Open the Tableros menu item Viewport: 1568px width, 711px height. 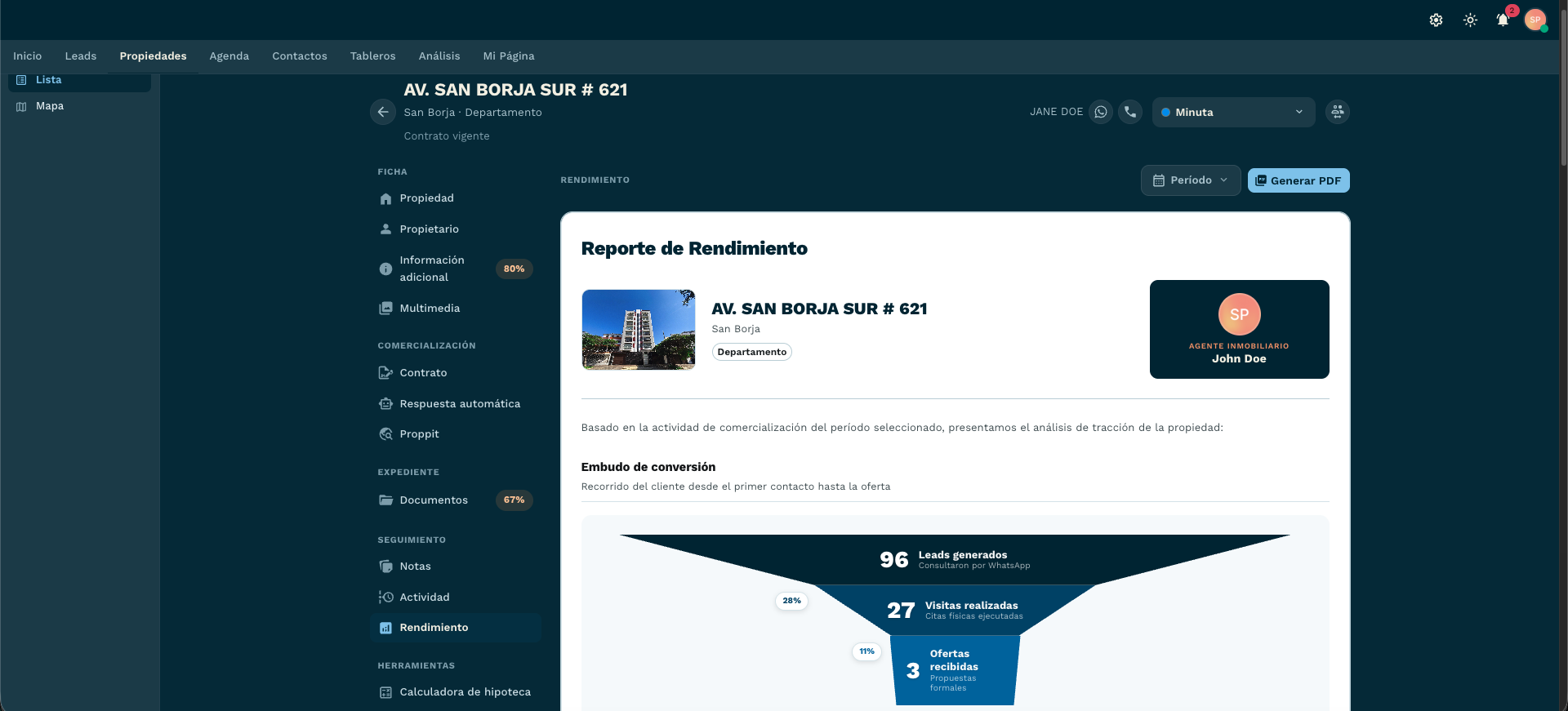point(373,56)
